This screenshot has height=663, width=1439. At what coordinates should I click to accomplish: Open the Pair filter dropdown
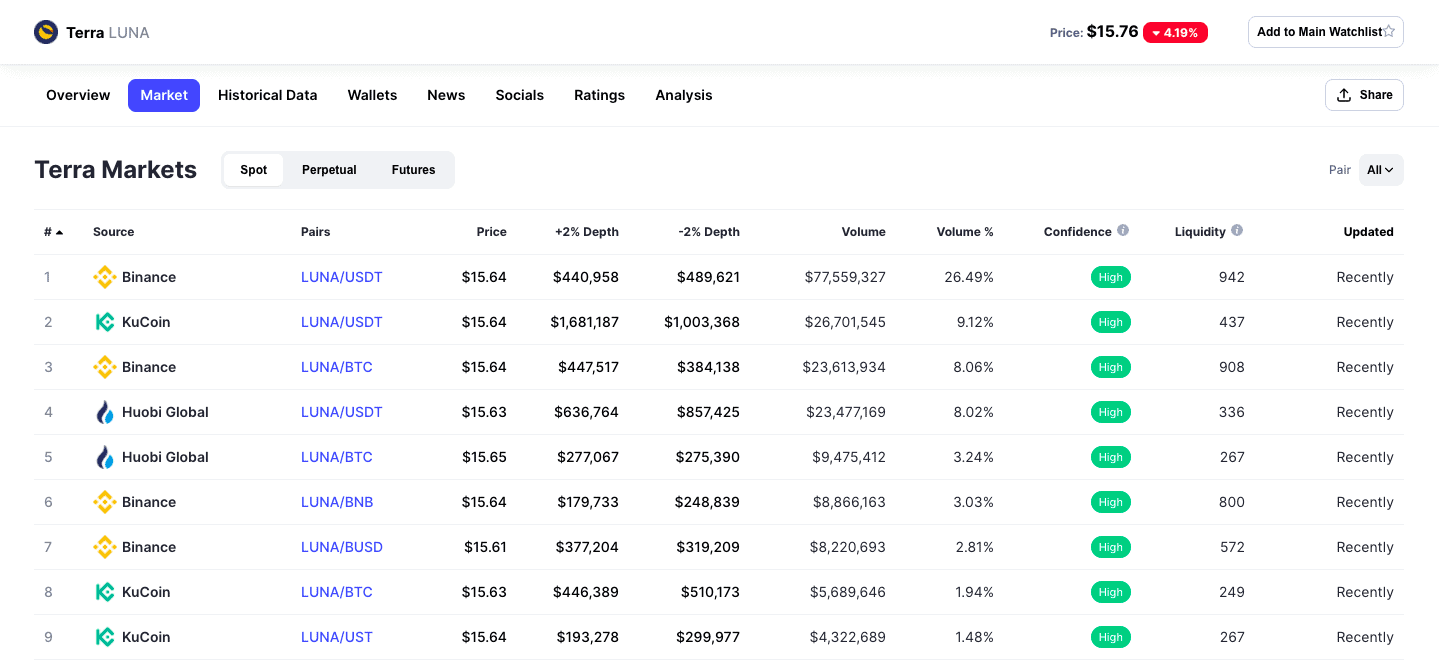coord(1381,170)
